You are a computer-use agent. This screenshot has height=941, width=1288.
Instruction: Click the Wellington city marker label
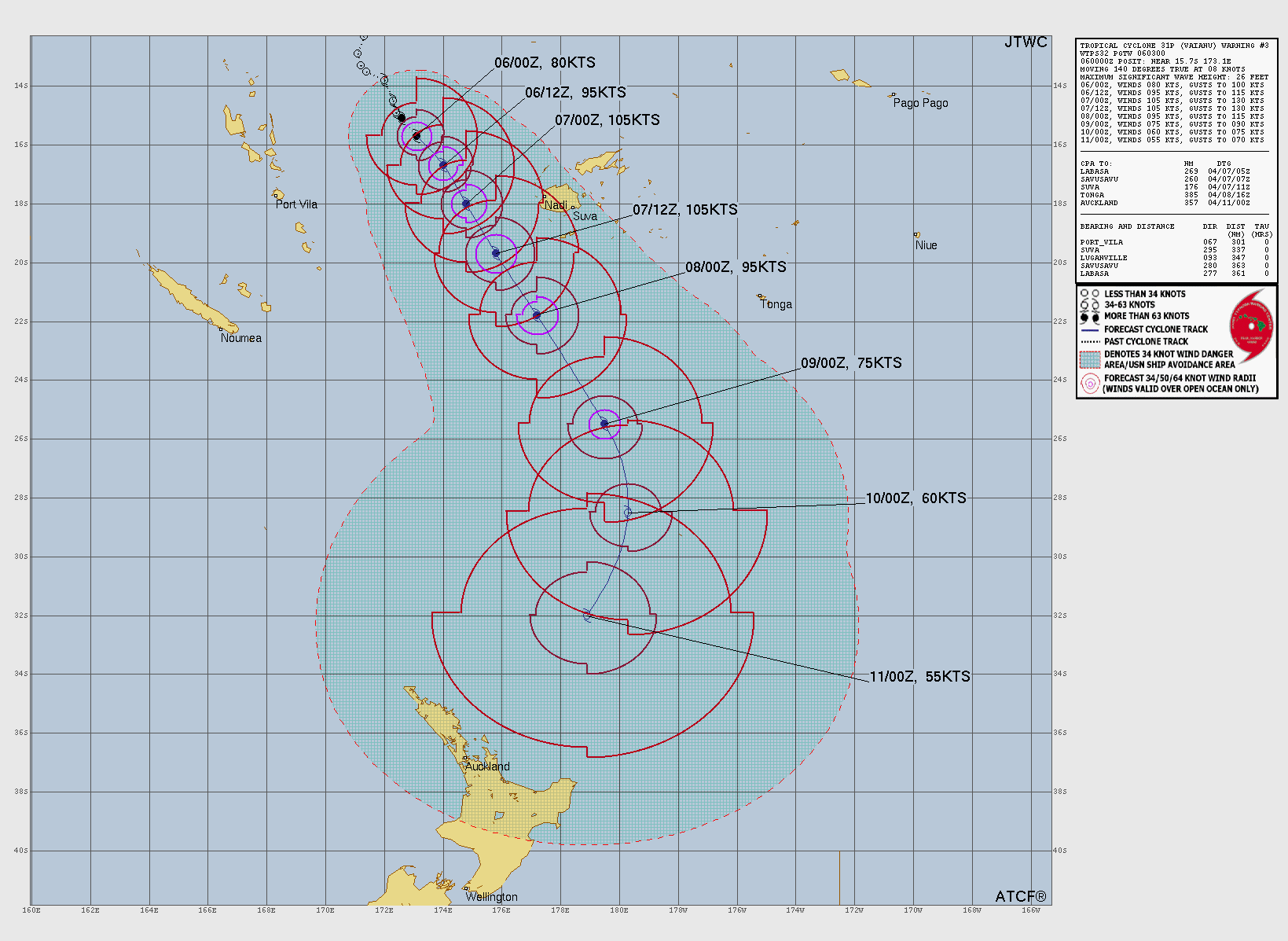pos(491,897)
